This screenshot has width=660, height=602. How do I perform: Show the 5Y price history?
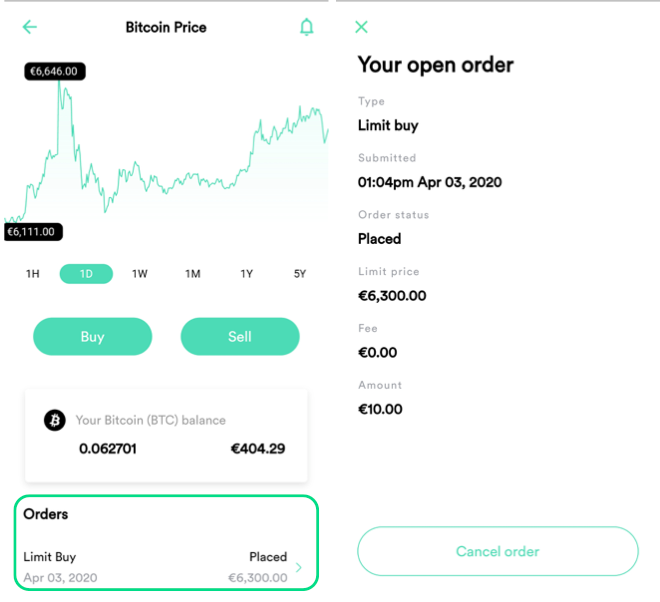300,274
